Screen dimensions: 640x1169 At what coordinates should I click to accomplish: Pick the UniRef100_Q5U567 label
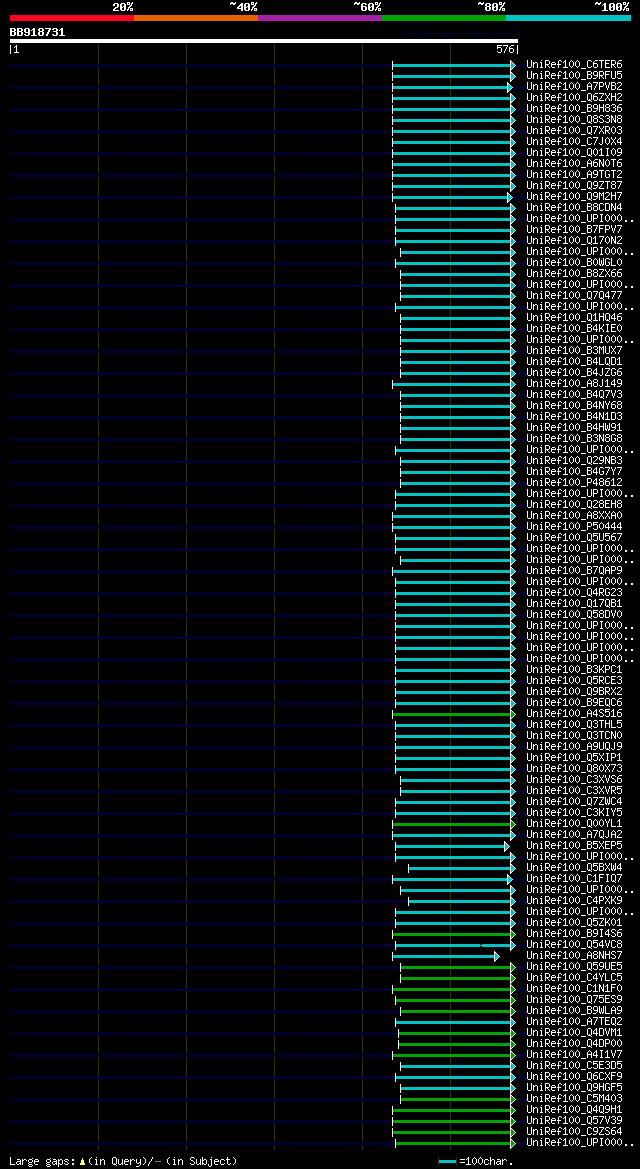point(574,538)
